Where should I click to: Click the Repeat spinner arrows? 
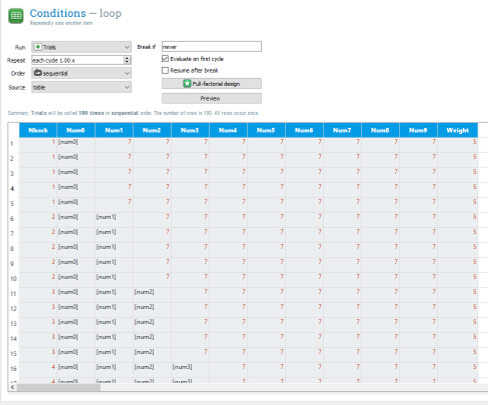[127, 60]
